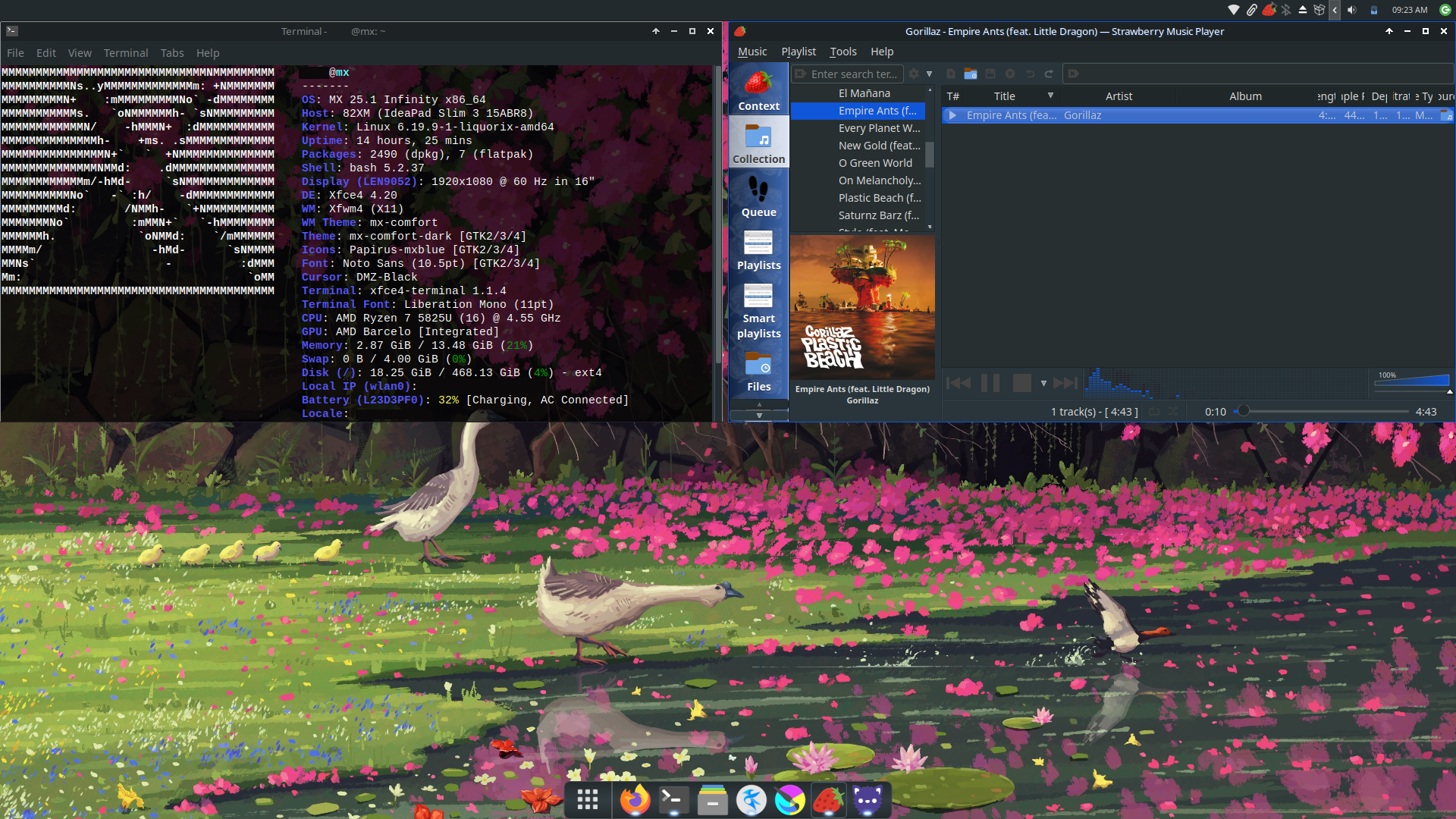This screenshot has width=1456, height=819.
Task: Open the Files sidebar tab
Action: [758, 372]
